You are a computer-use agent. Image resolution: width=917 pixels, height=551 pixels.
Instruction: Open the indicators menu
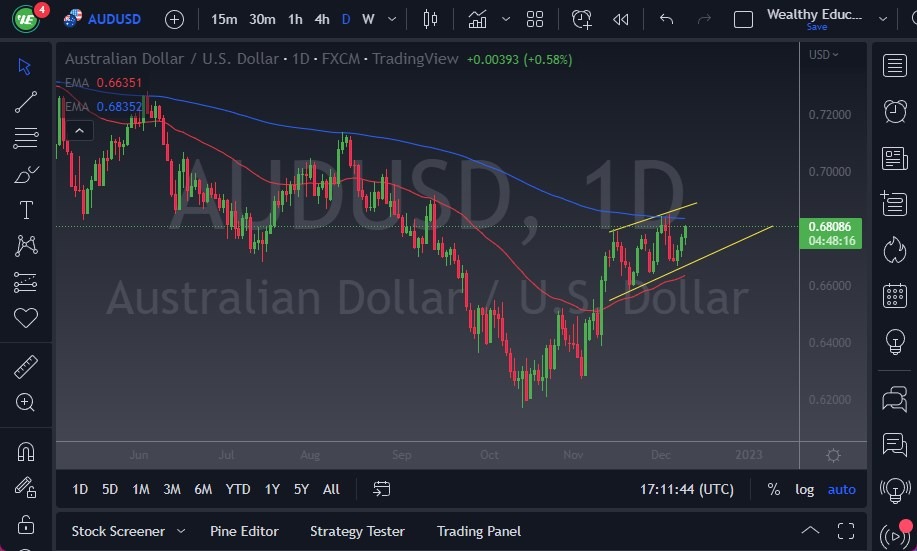tap(477, 19)
